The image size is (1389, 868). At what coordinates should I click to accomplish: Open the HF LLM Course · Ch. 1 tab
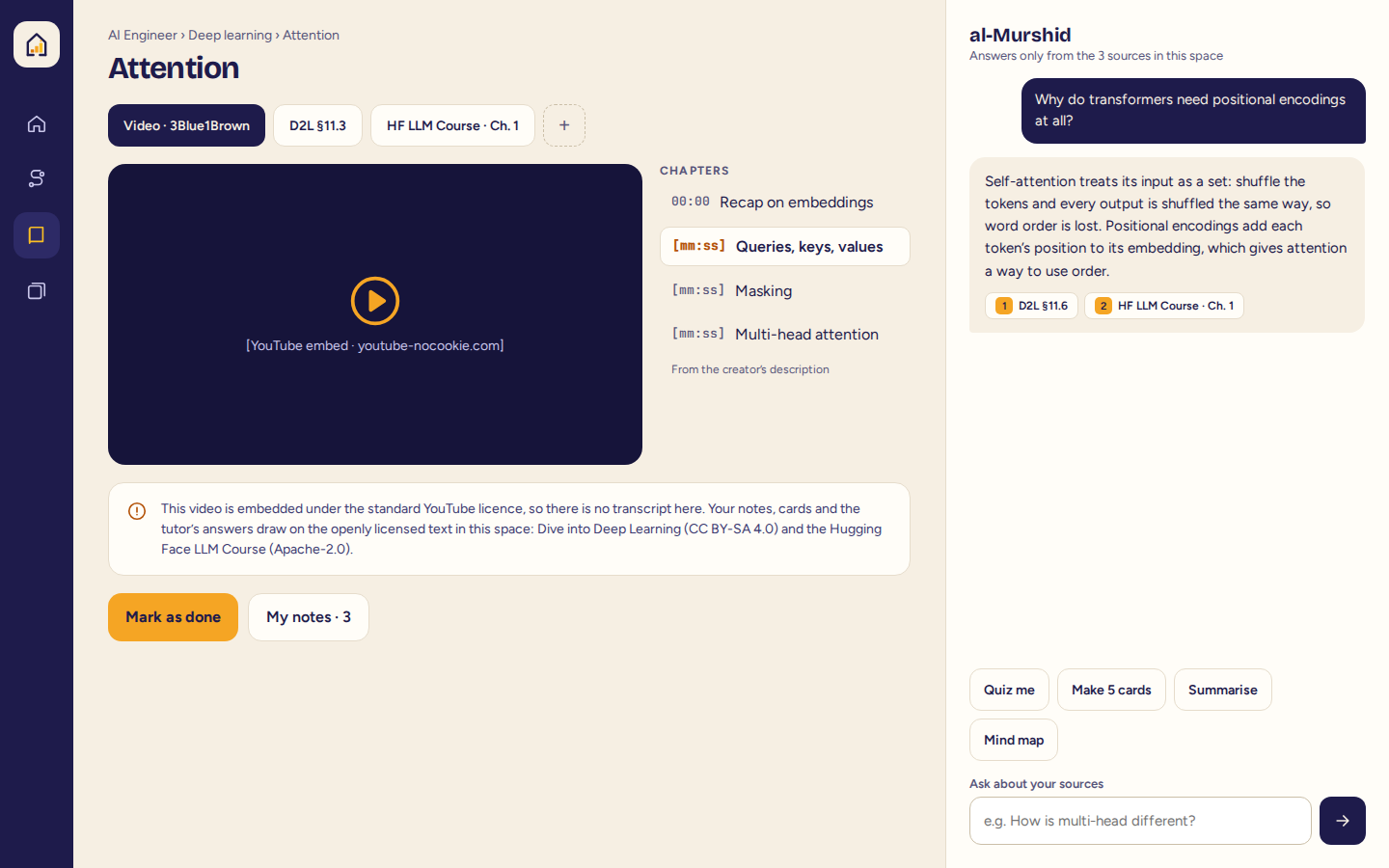452,125
